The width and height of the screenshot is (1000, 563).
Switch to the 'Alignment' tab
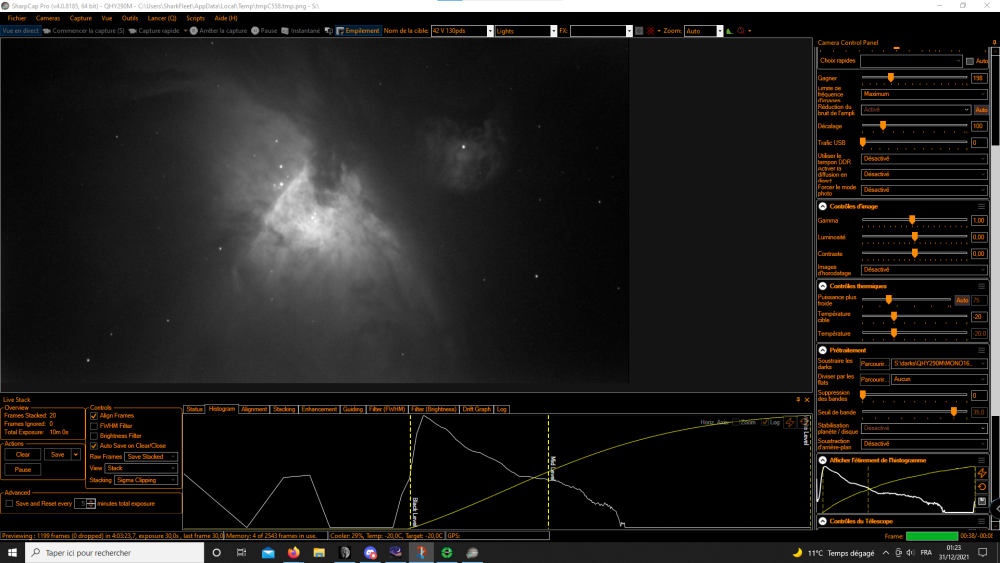click(254, 409)
